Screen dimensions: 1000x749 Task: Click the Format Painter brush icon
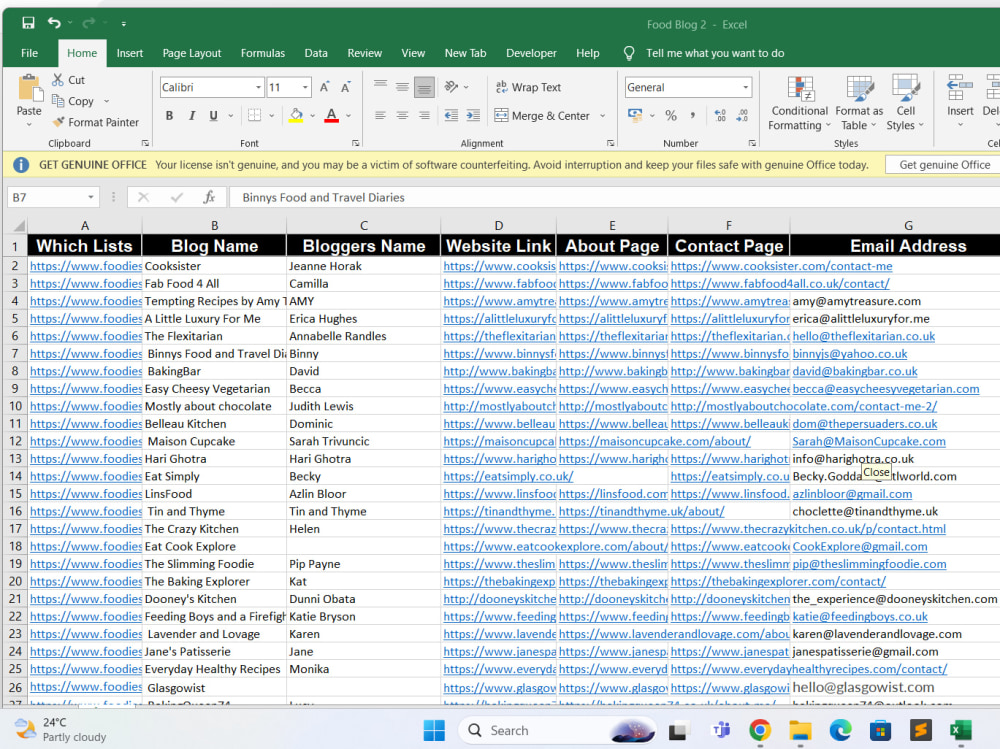coord(59,122)
